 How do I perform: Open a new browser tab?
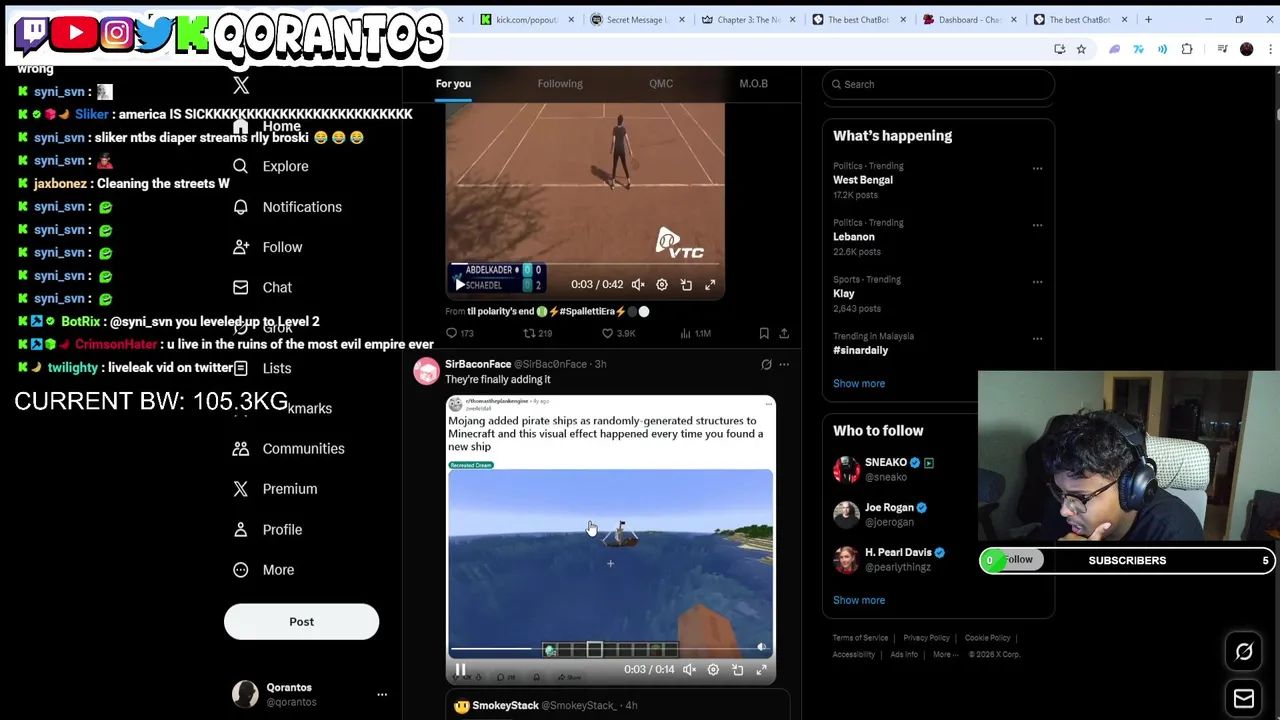[x=1148, y=19]
